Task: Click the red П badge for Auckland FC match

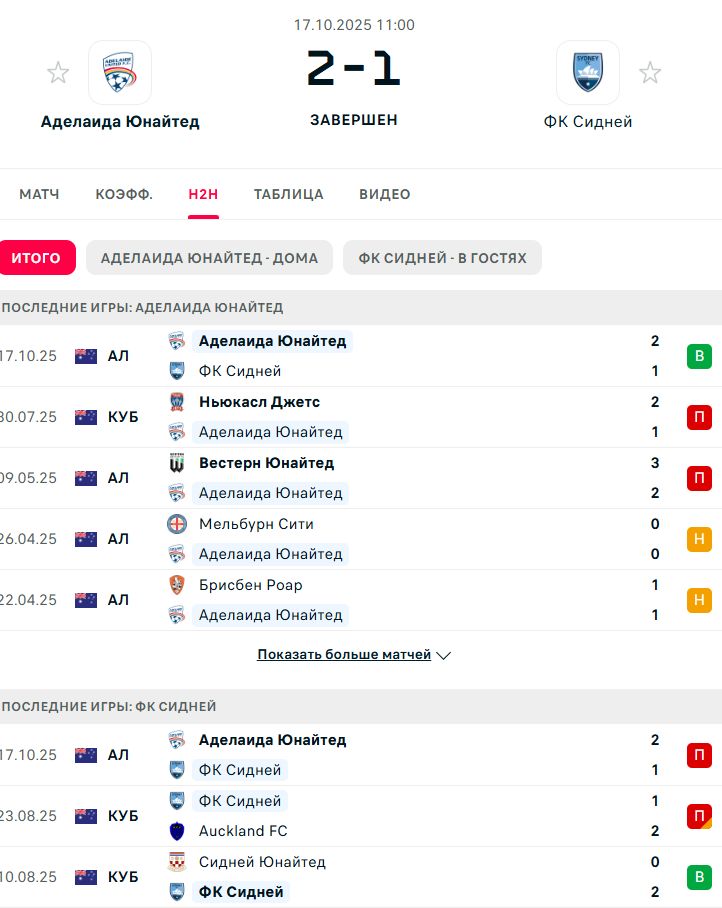Action: click(699, 816)
